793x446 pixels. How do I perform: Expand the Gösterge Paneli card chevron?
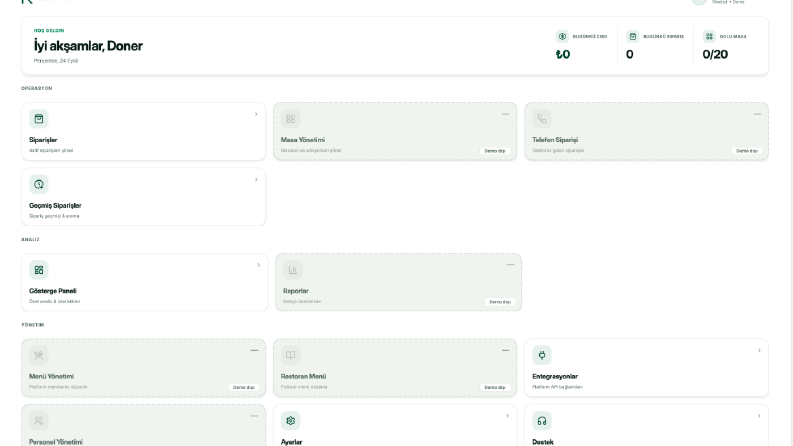tap(258, 265)
